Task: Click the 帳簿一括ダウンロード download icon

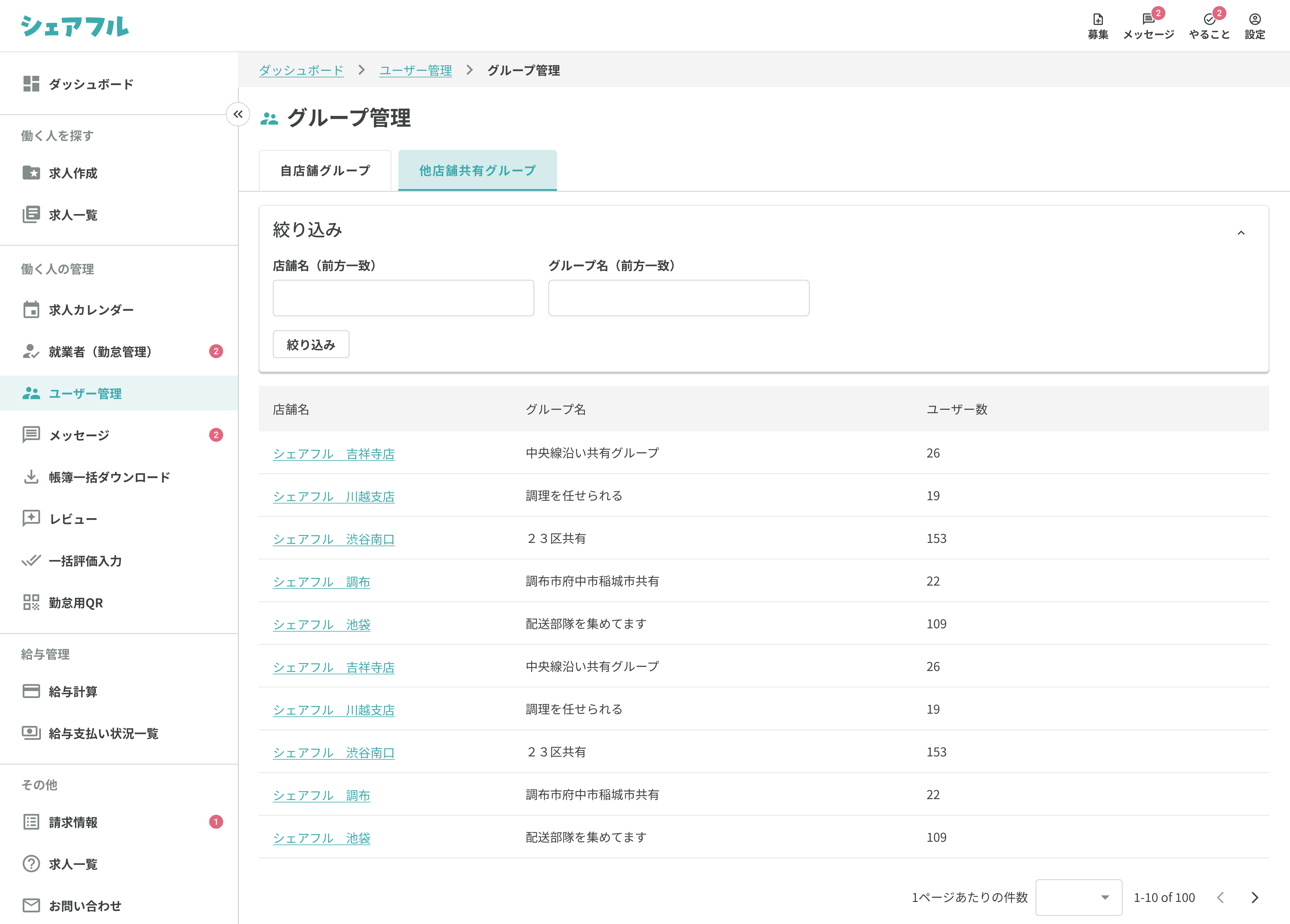Action: pos(31,476)
